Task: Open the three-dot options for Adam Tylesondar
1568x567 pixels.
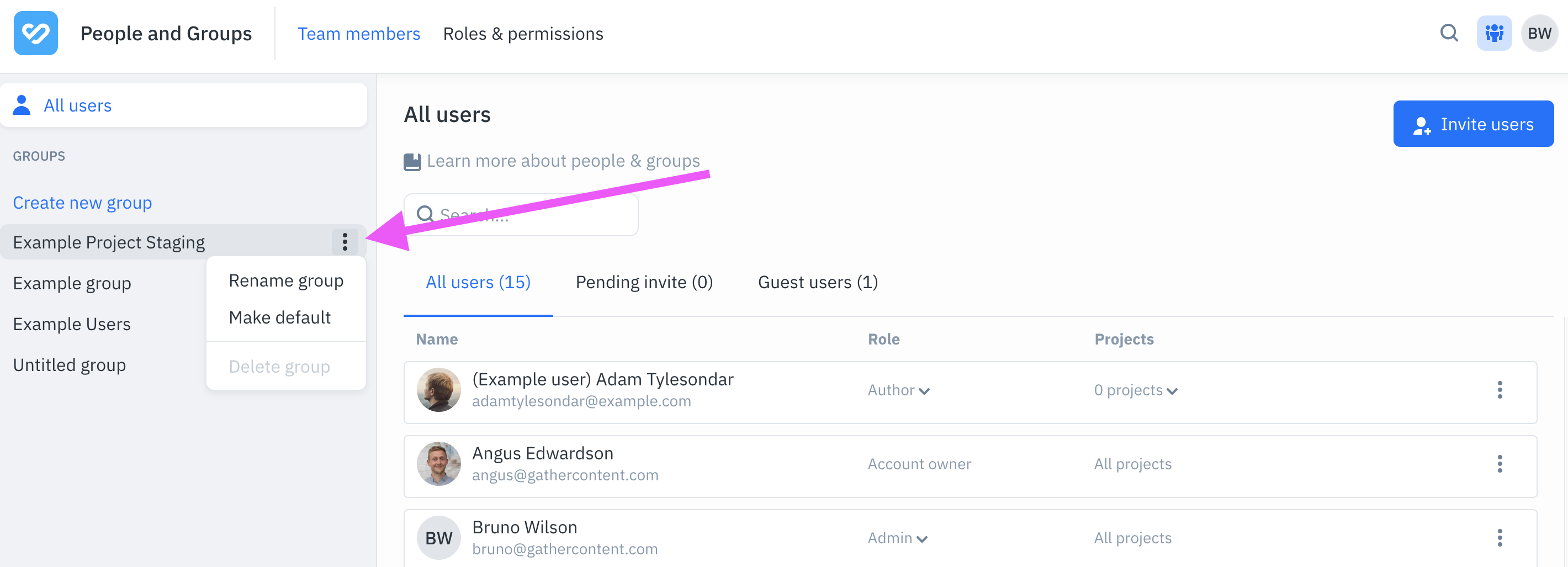Action: 1499,390
